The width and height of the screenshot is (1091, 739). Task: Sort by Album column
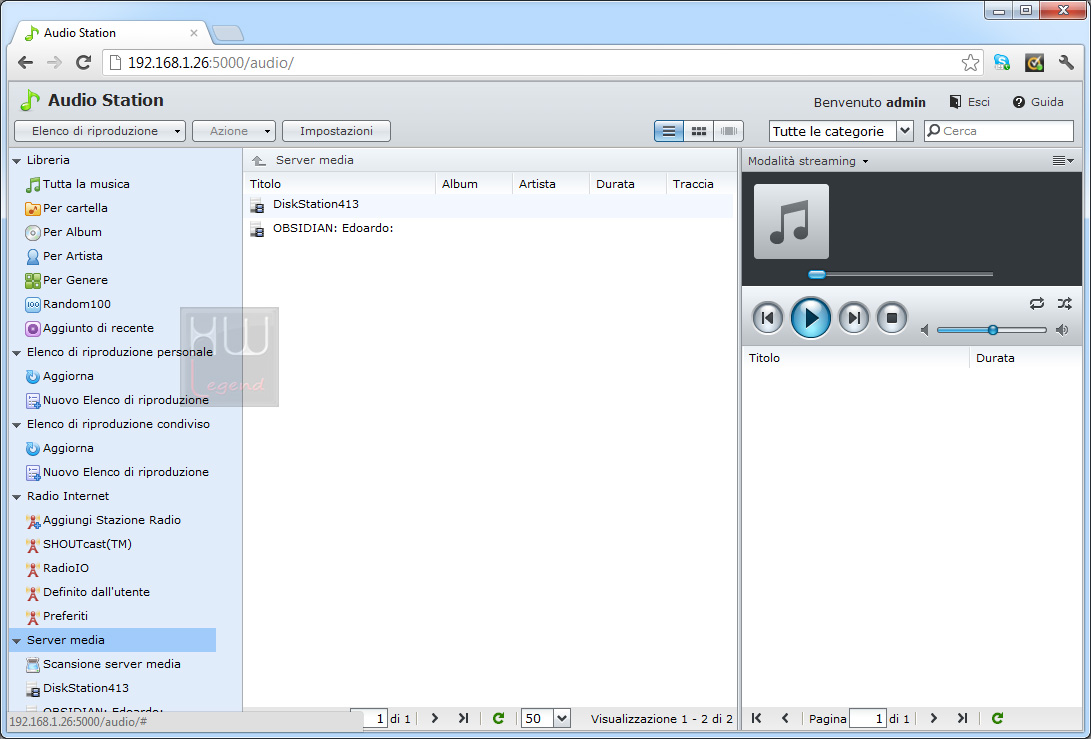coord(474,184)
